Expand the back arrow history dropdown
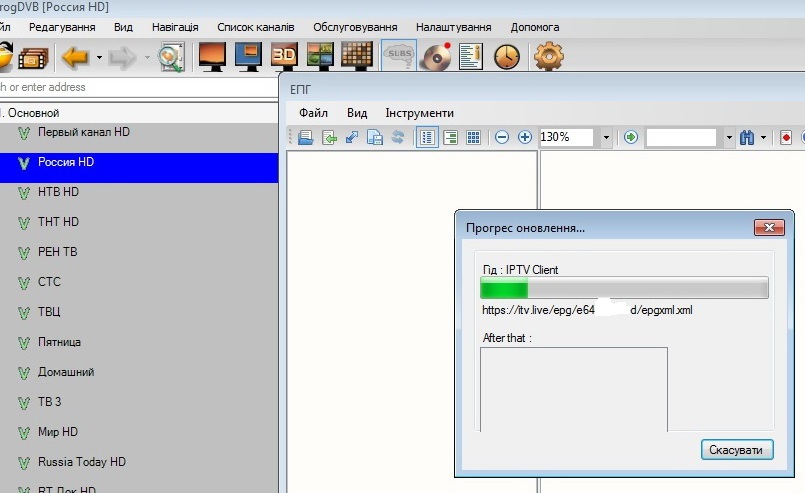 click(99, 58)
